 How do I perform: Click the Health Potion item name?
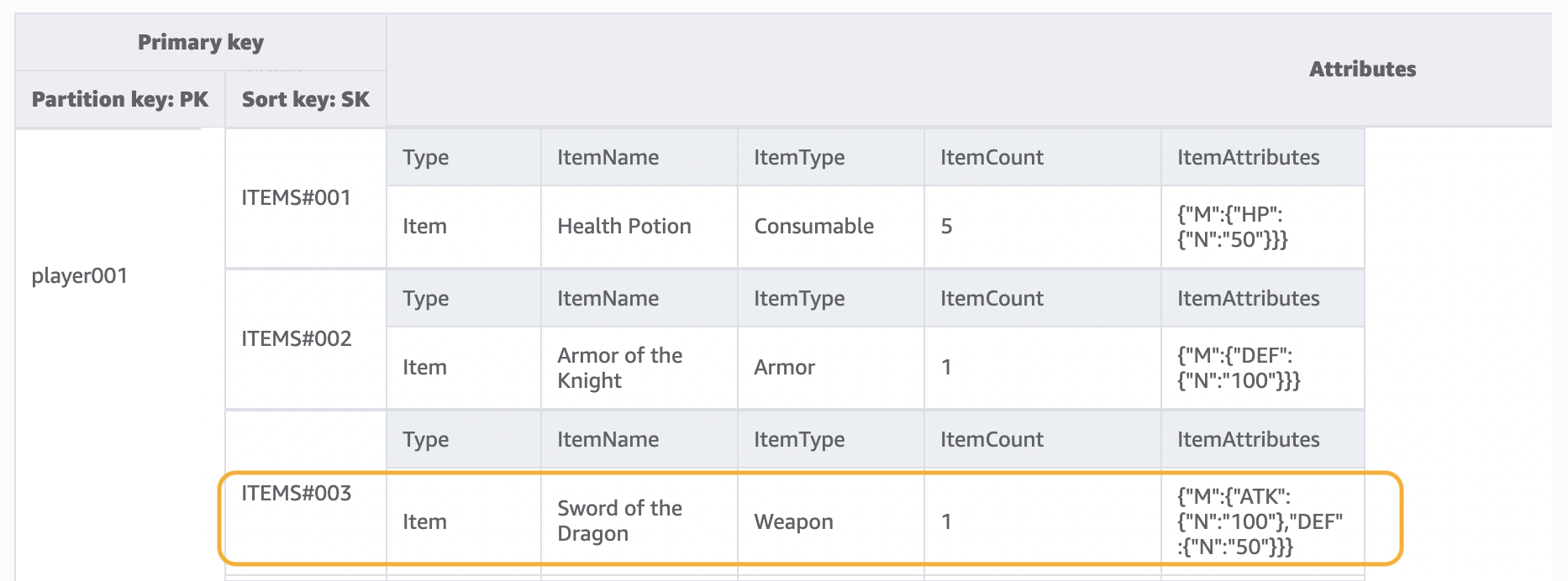point(624,227)
